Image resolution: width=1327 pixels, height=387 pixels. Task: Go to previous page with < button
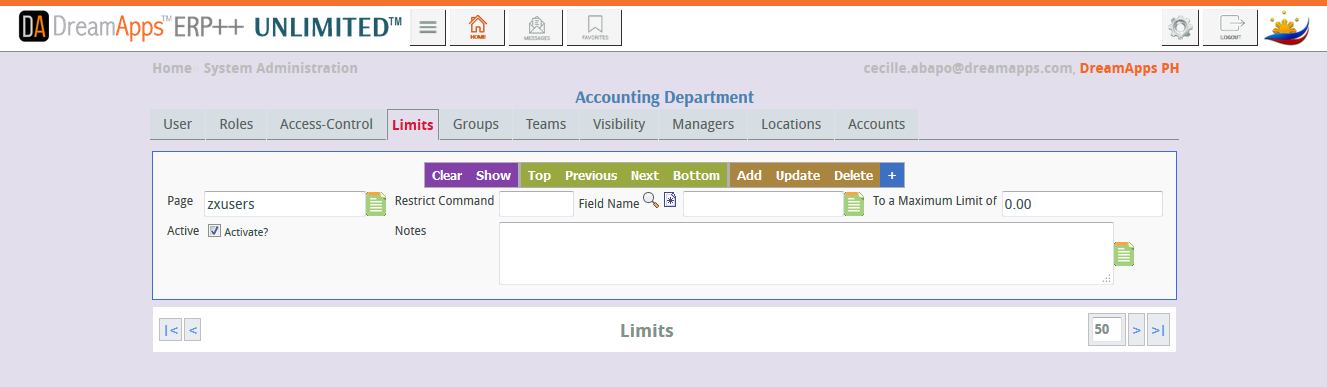tap(193, 329)
